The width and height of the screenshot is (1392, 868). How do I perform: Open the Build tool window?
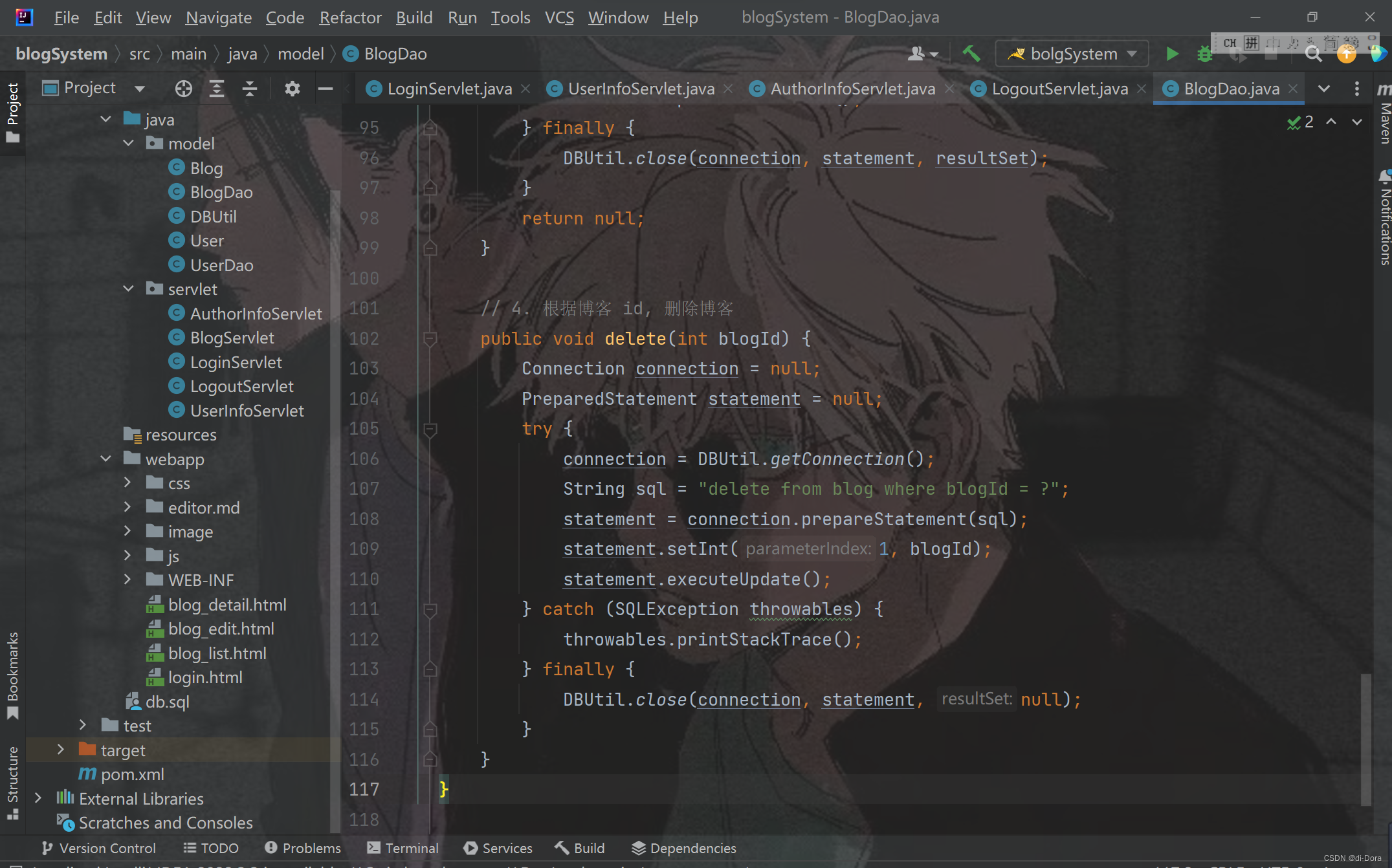[580, 848]
